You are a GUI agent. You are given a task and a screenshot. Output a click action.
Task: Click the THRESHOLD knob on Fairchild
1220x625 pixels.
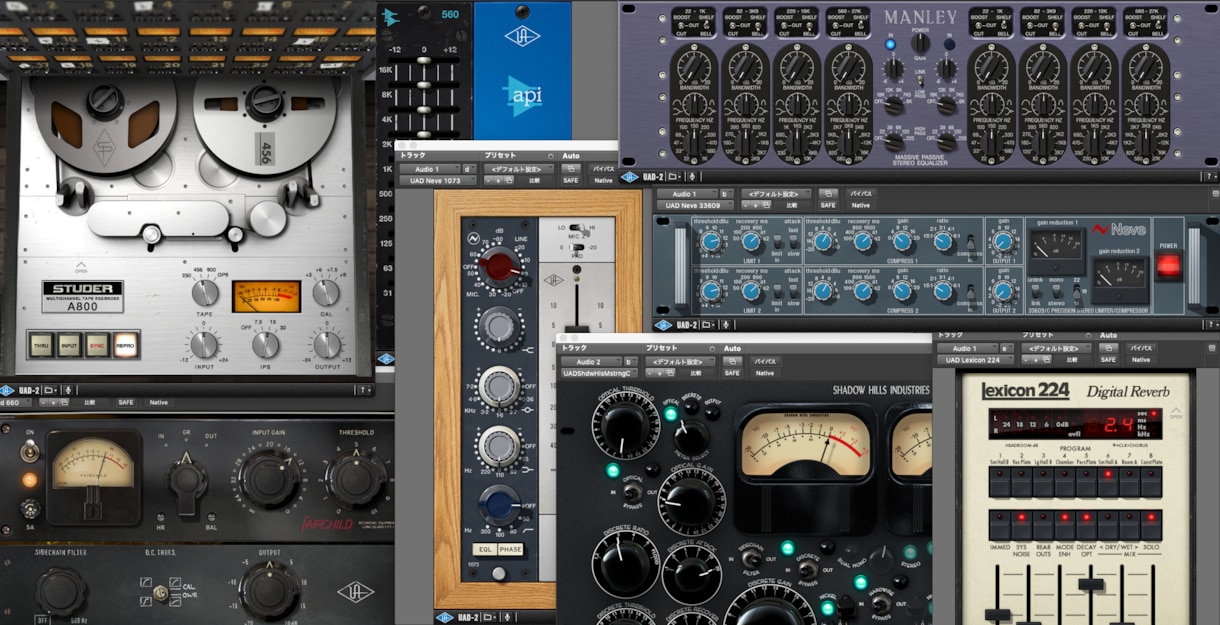point(356,480)
